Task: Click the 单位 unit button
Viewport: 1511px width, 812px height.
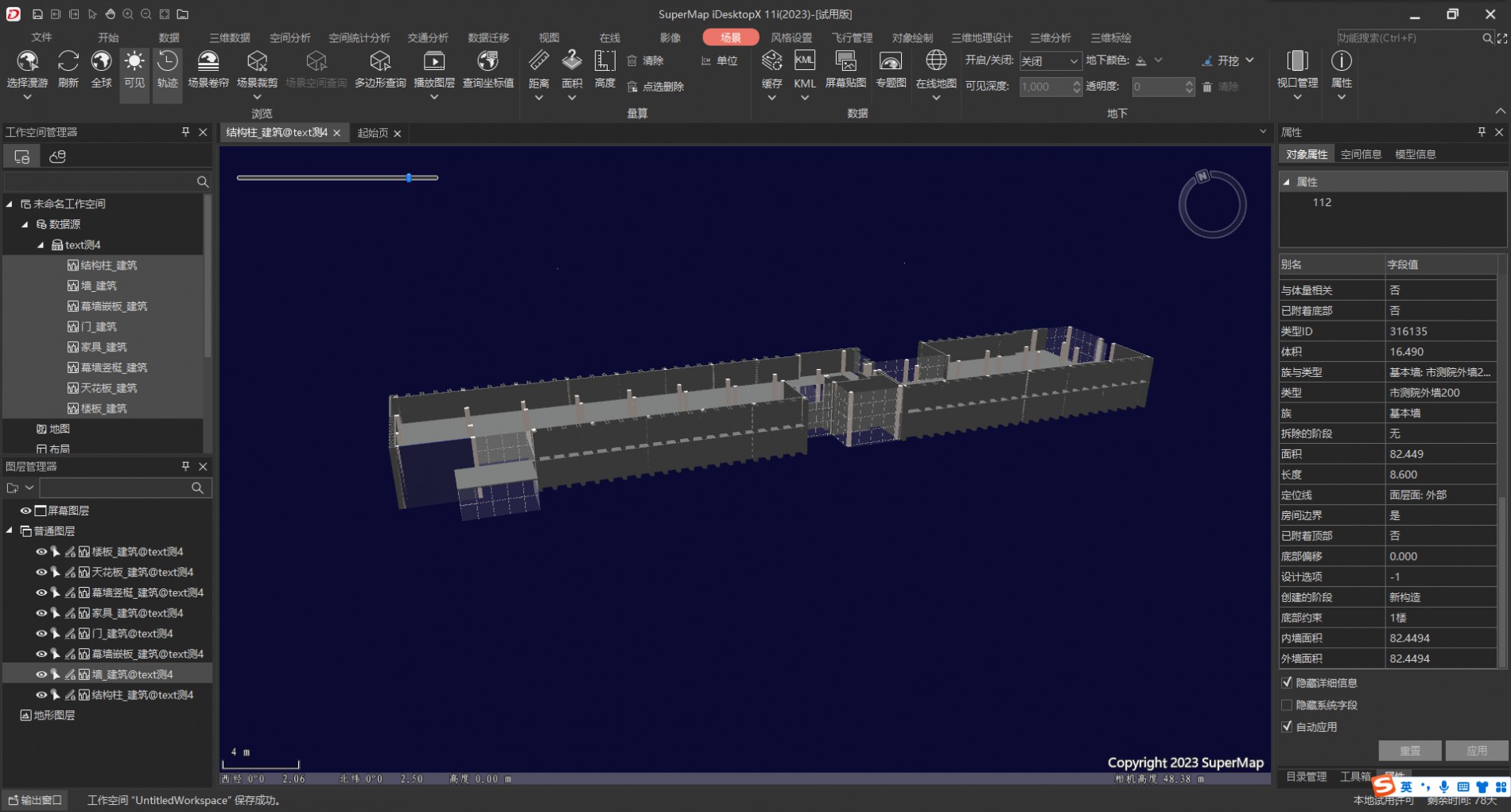Action: (719, 60)
